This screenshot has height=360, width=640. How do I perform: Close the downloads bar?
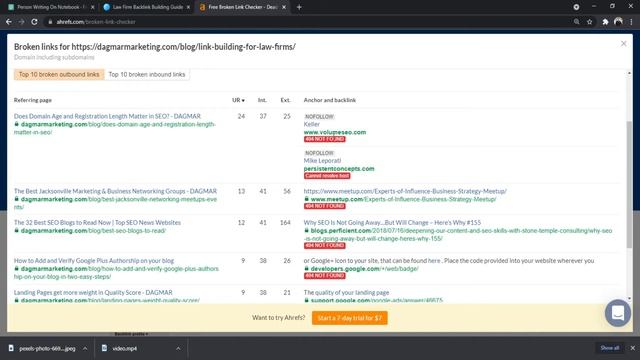point(632,348)
